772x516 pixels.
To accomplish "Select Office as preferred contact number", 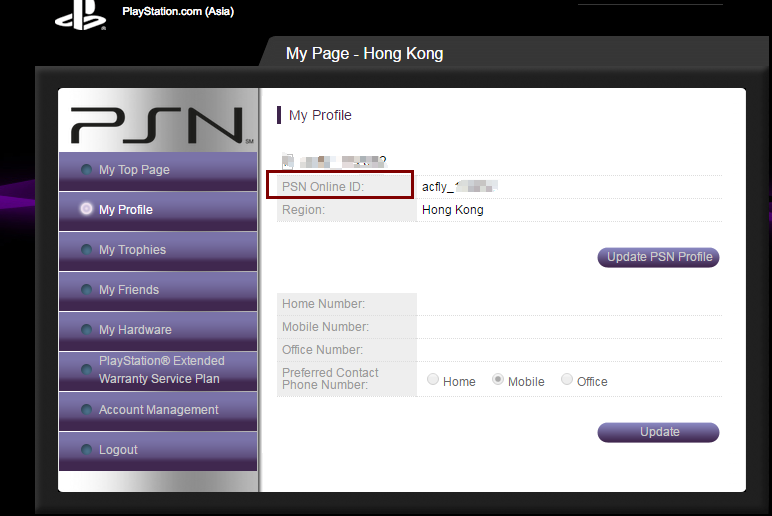I will point(567,379).
